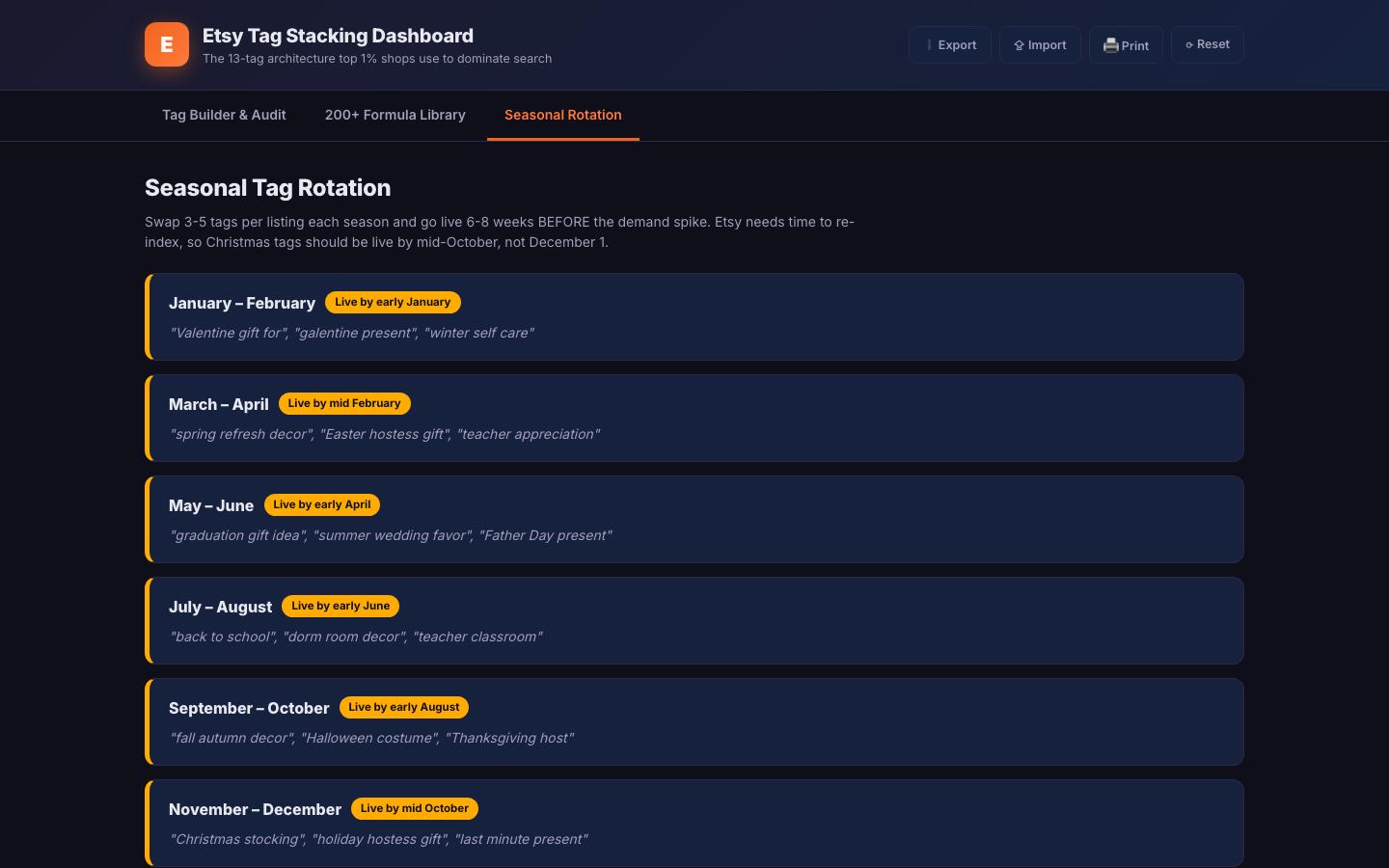Click the Live by mid February badge
The height and width of the screenshot is (868, 1389).
point(344,403)
